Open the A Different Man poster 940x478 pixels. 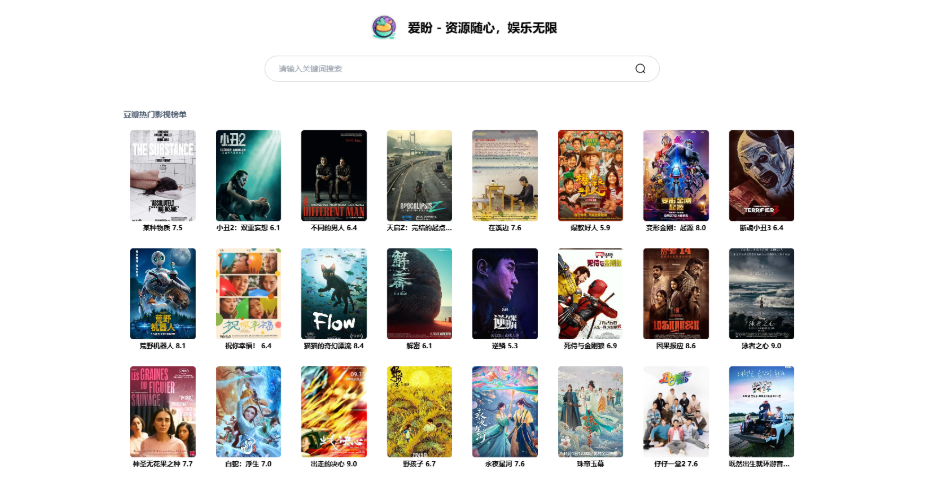(334, 176)
